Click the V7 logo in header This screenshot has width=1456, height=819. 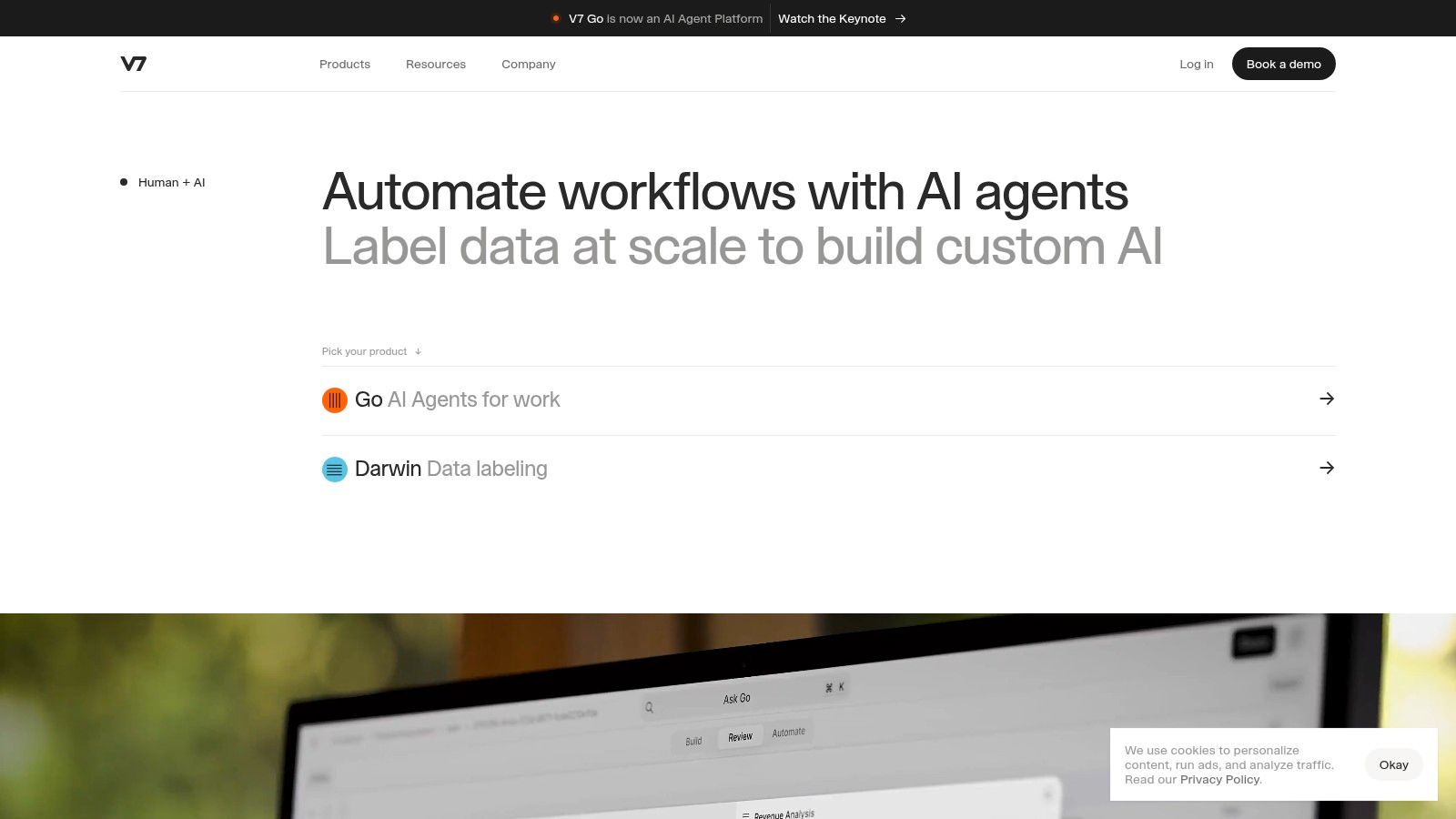[133, 64]
